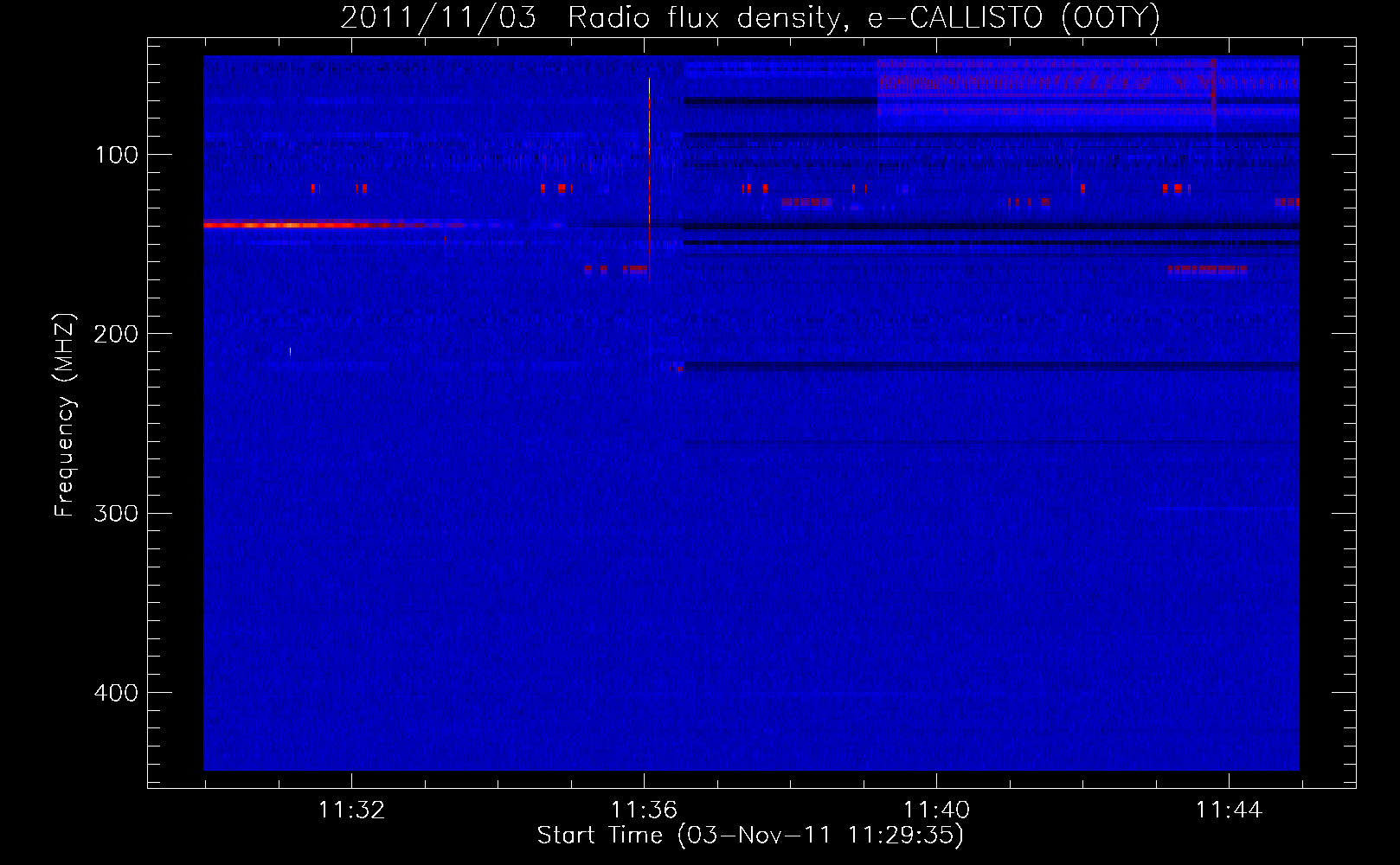Click the plot title with date 2011/11/03
Screen dimensions: 1400x865
[x=750, y=17]
